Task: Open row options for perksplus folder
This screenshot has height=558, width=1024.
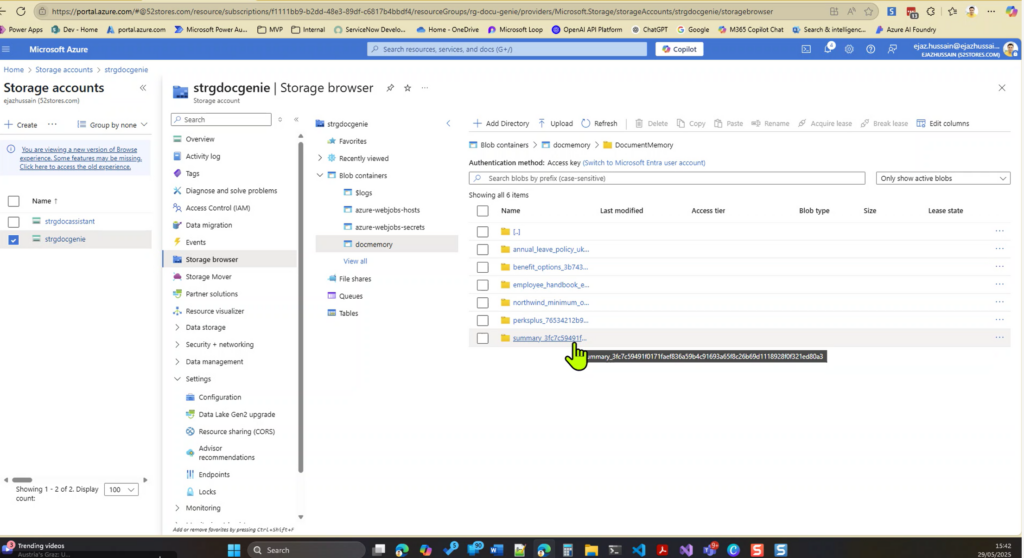Action: (999, 320)
